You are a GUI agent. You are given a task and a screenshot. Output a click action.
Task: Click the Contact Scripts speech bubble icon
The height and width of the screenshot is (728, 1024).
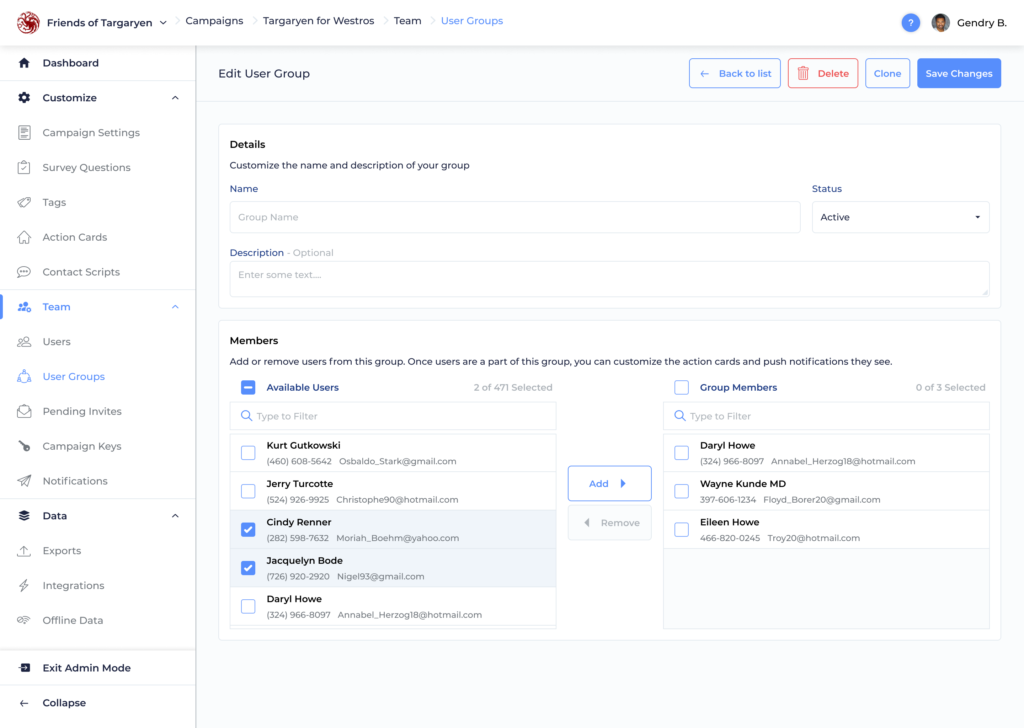[x=24, y=272]
